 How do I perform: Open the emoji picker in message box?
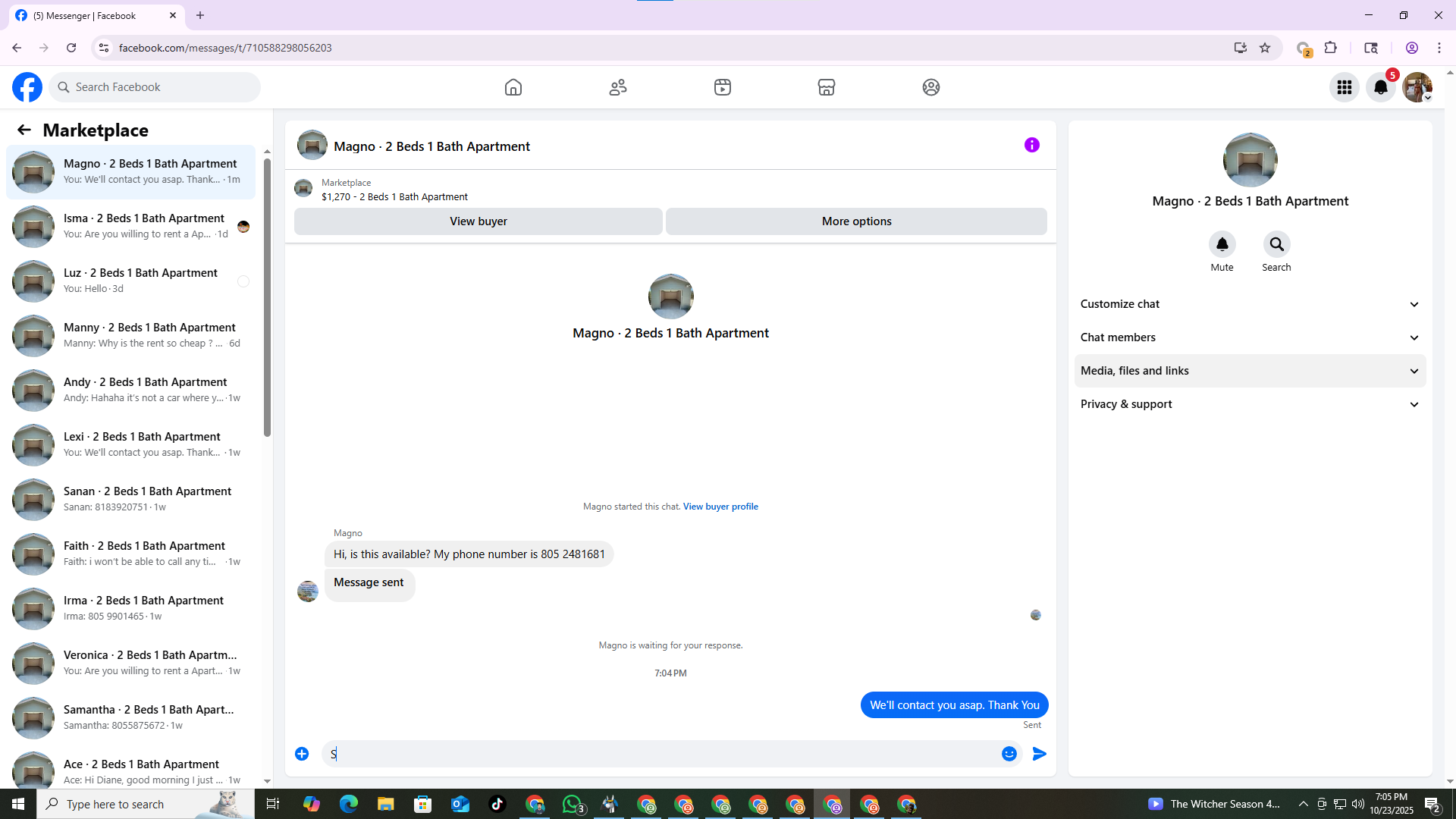[1009, 754]
